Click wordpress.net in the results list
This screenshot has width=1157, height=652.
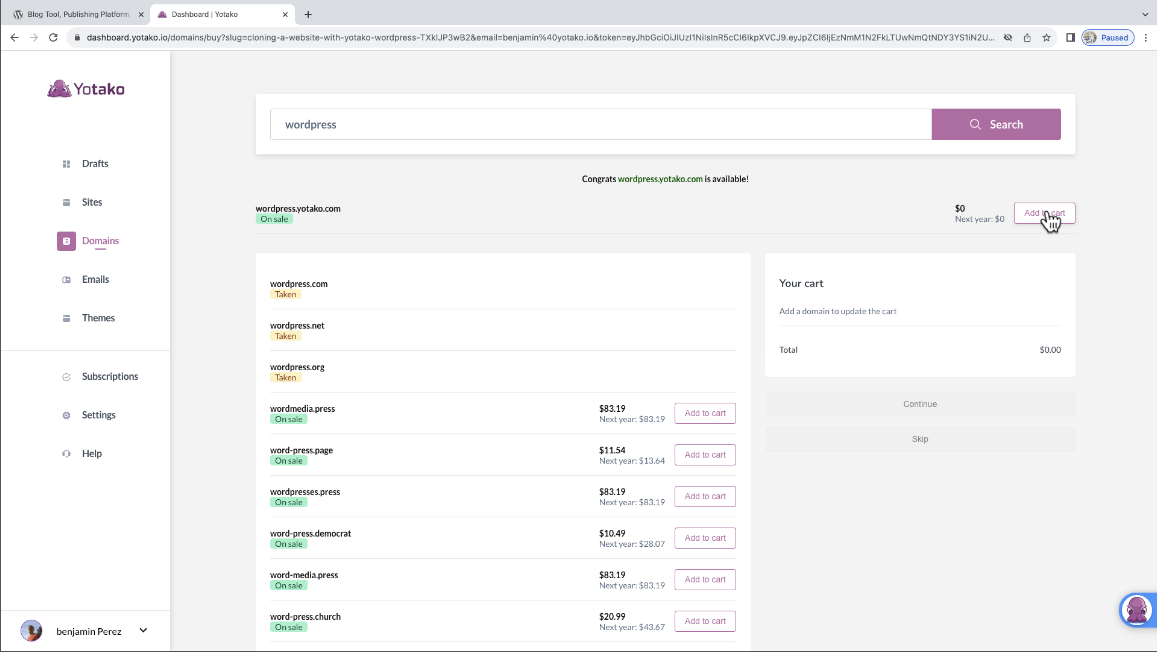tap(297, 325)
